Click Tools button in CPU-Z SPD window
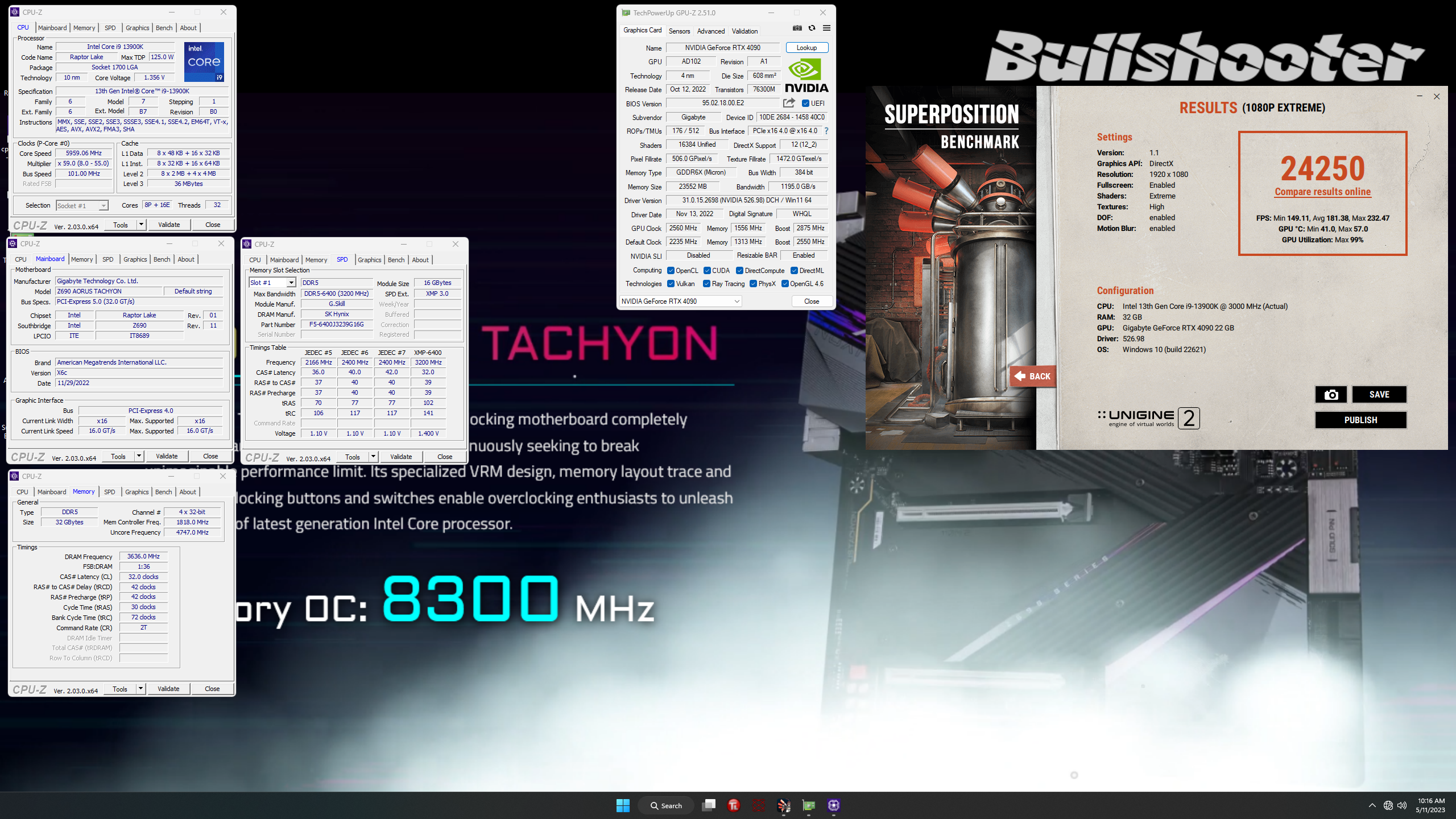 click(353, 457)
